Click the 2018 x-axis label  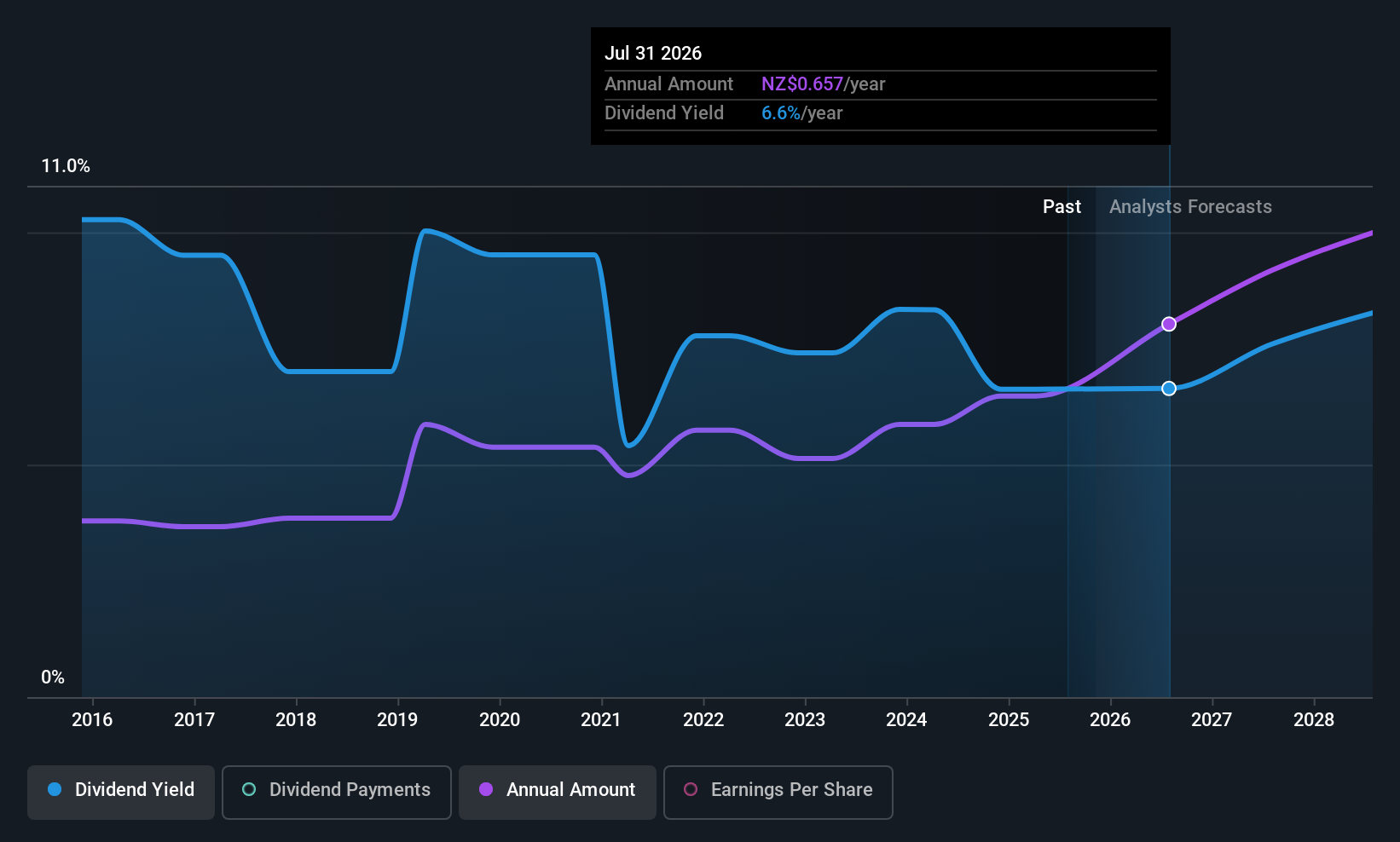296,720
